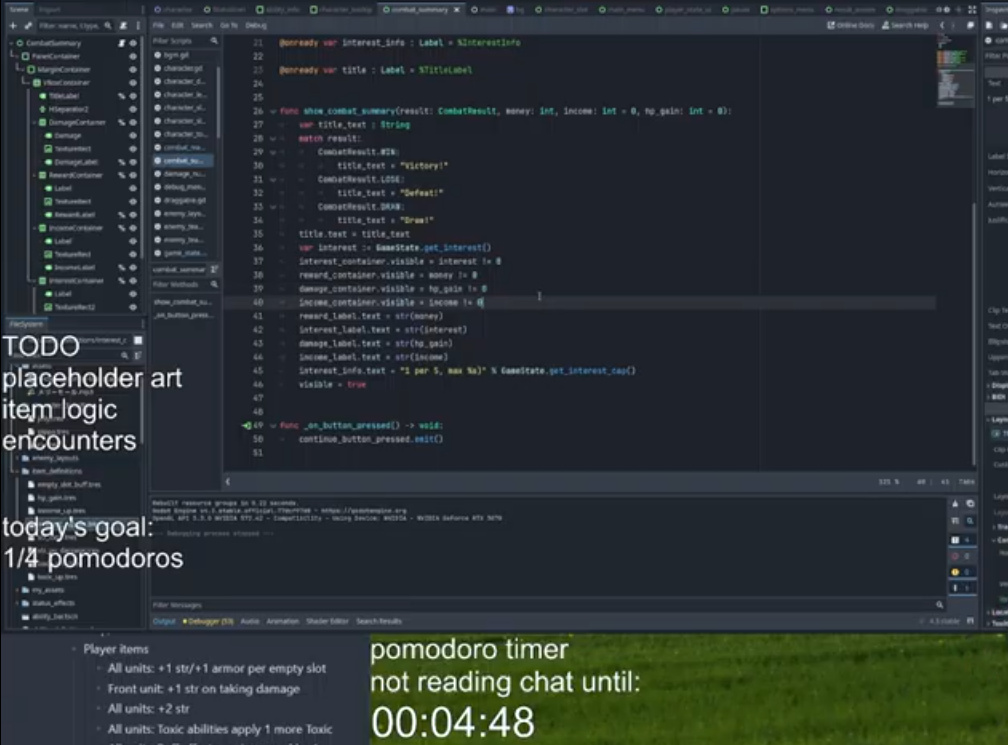Click the add new node plus icon
This screenshot has height=745, width=1008.
coord(13,25)
